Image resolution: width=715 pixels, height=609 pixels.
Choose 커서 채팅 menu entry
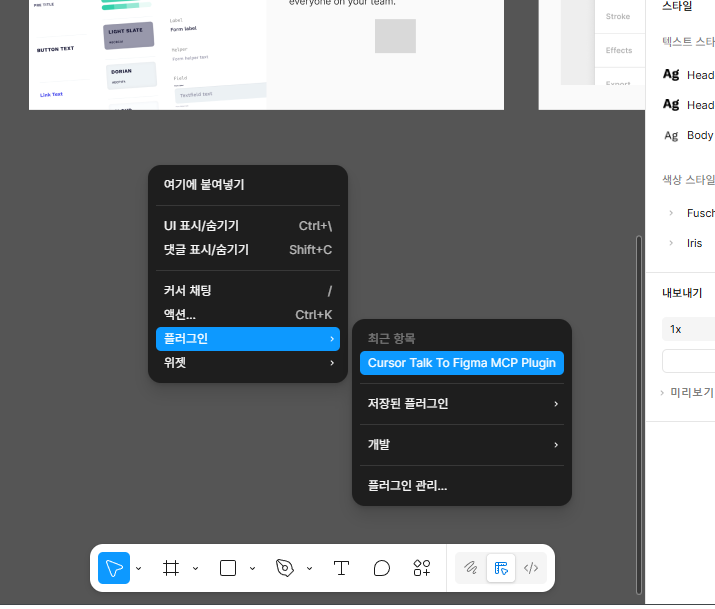[248, 291]
